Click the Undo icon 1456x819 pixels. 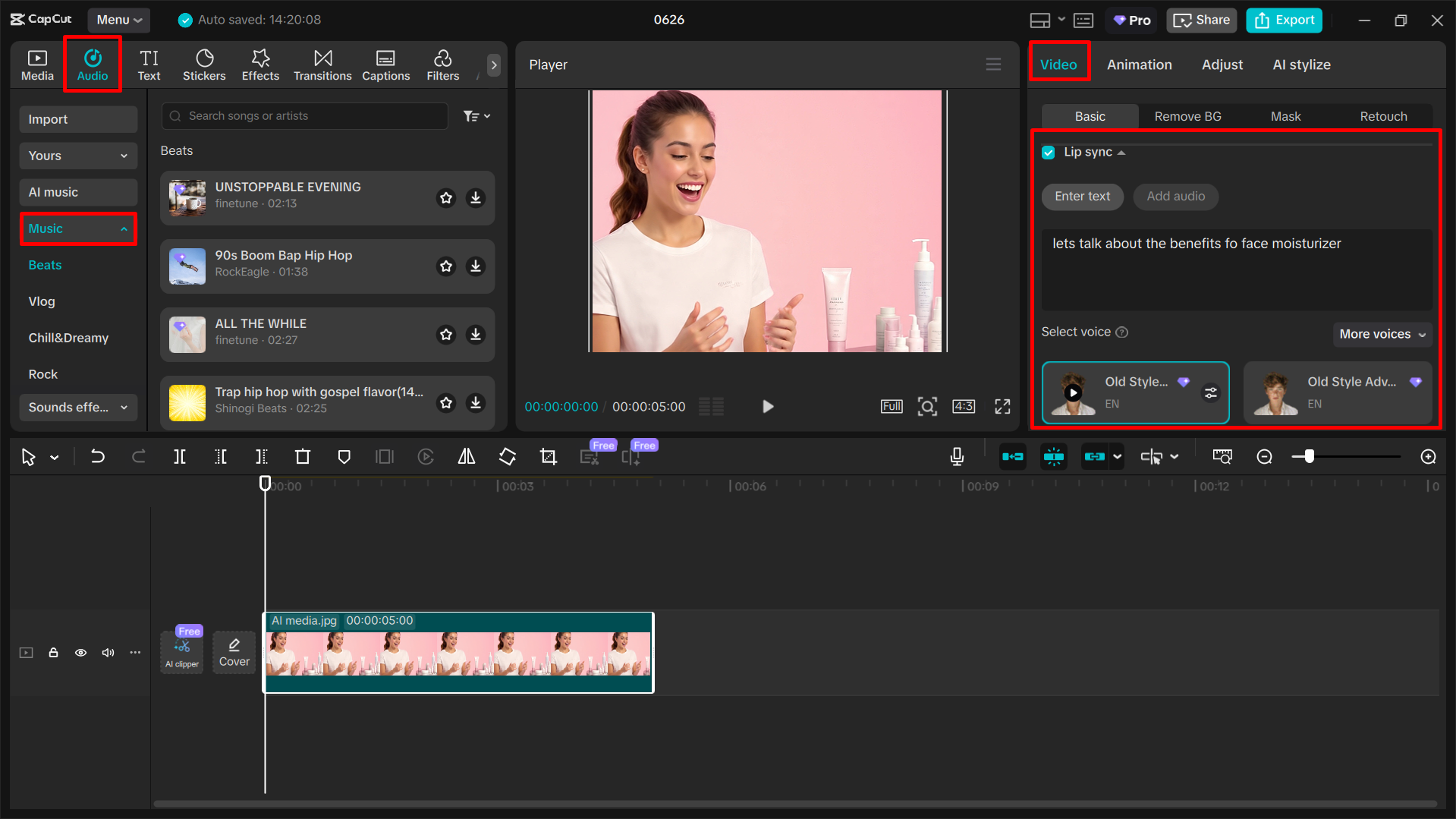(x=97, y=456)
